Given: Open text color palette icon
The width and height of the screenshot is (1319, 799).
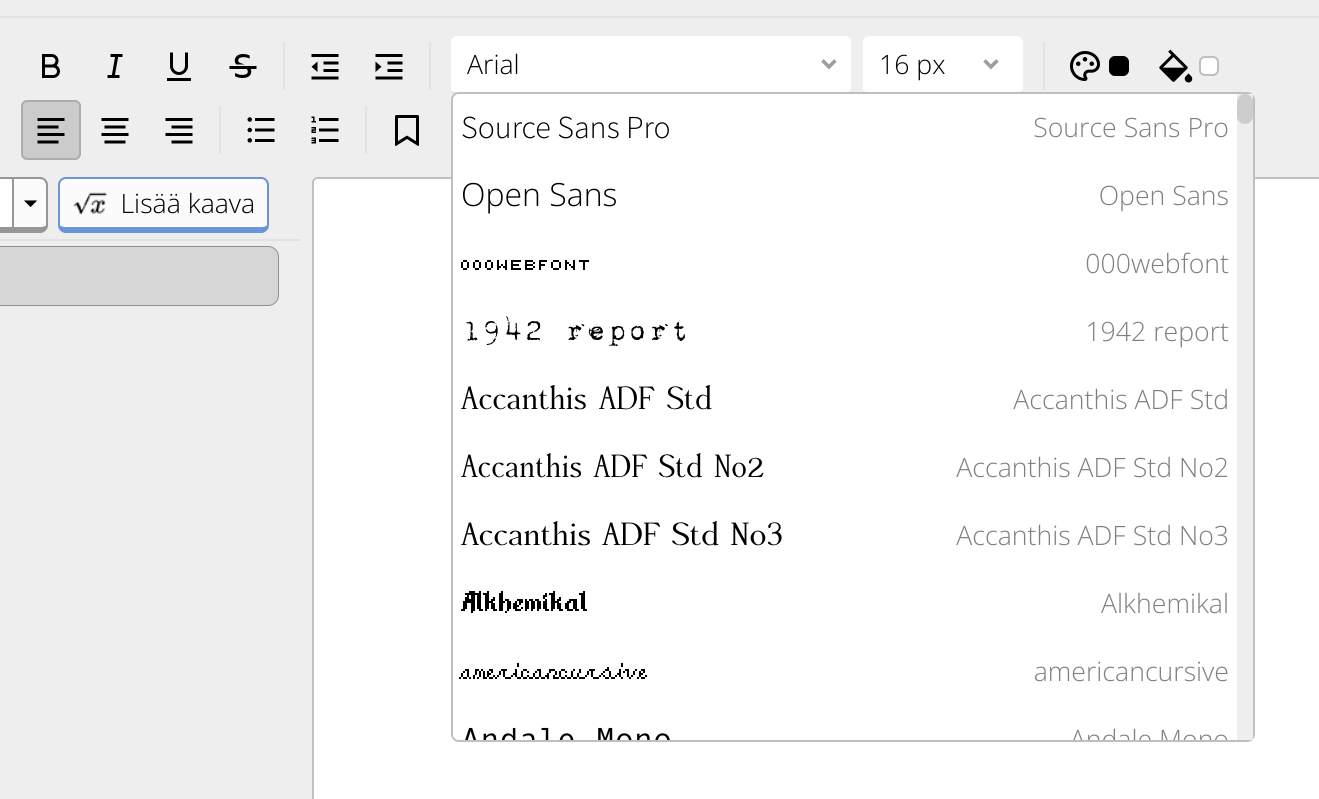Looking at the screenshot, I should point(1085,66).
